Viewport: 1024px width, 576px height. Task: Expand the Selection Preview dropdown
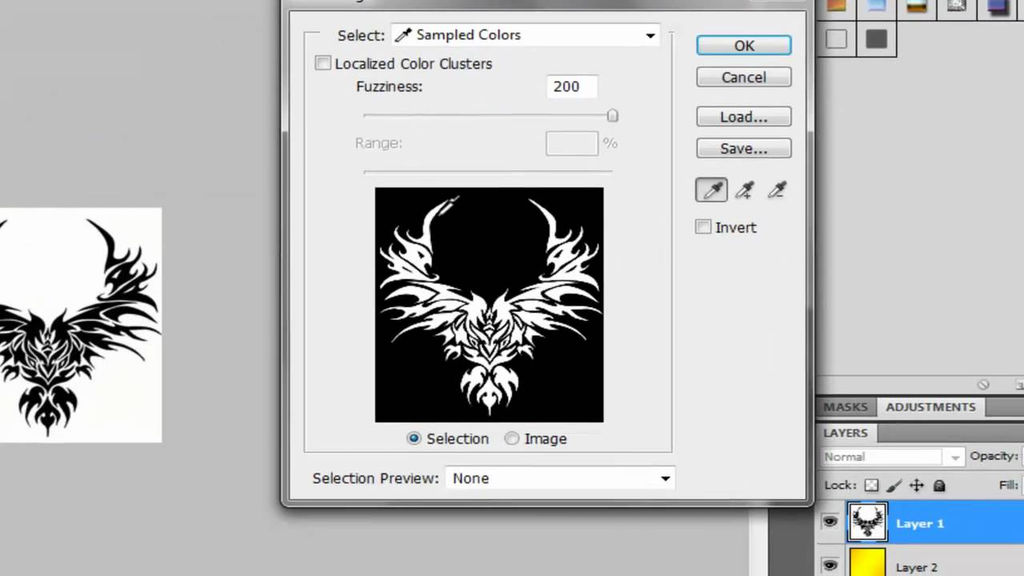click(x=559, y=478)
